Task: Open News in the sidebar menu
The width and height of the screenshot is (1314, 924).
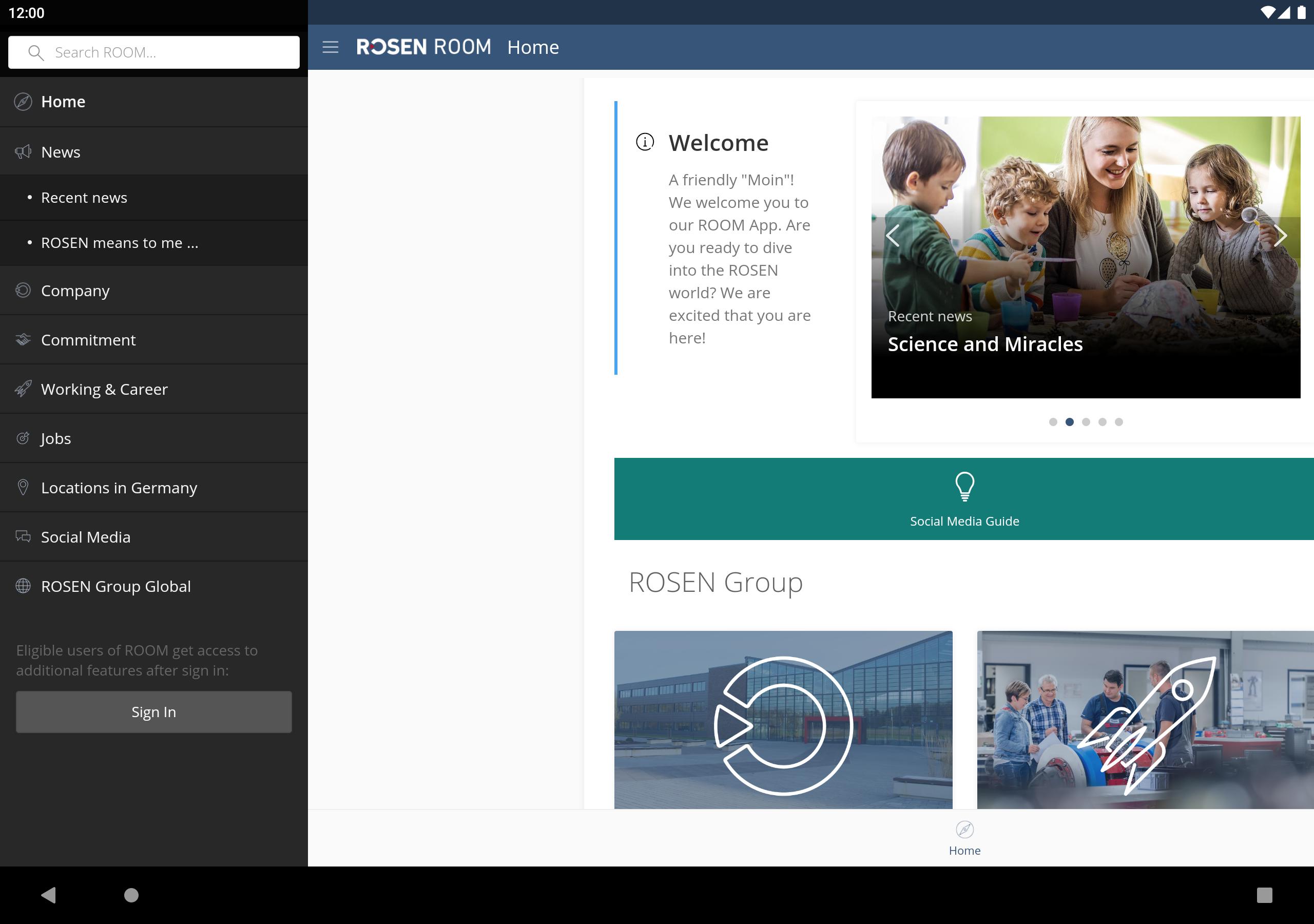Action: pos(154,152)
